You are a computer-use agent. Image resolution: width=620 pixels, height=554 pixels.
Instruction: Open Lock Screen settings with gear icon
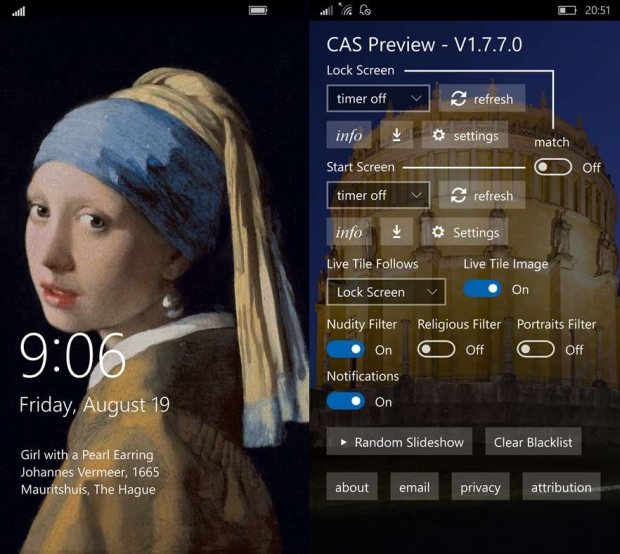click(x=465, y=135)
